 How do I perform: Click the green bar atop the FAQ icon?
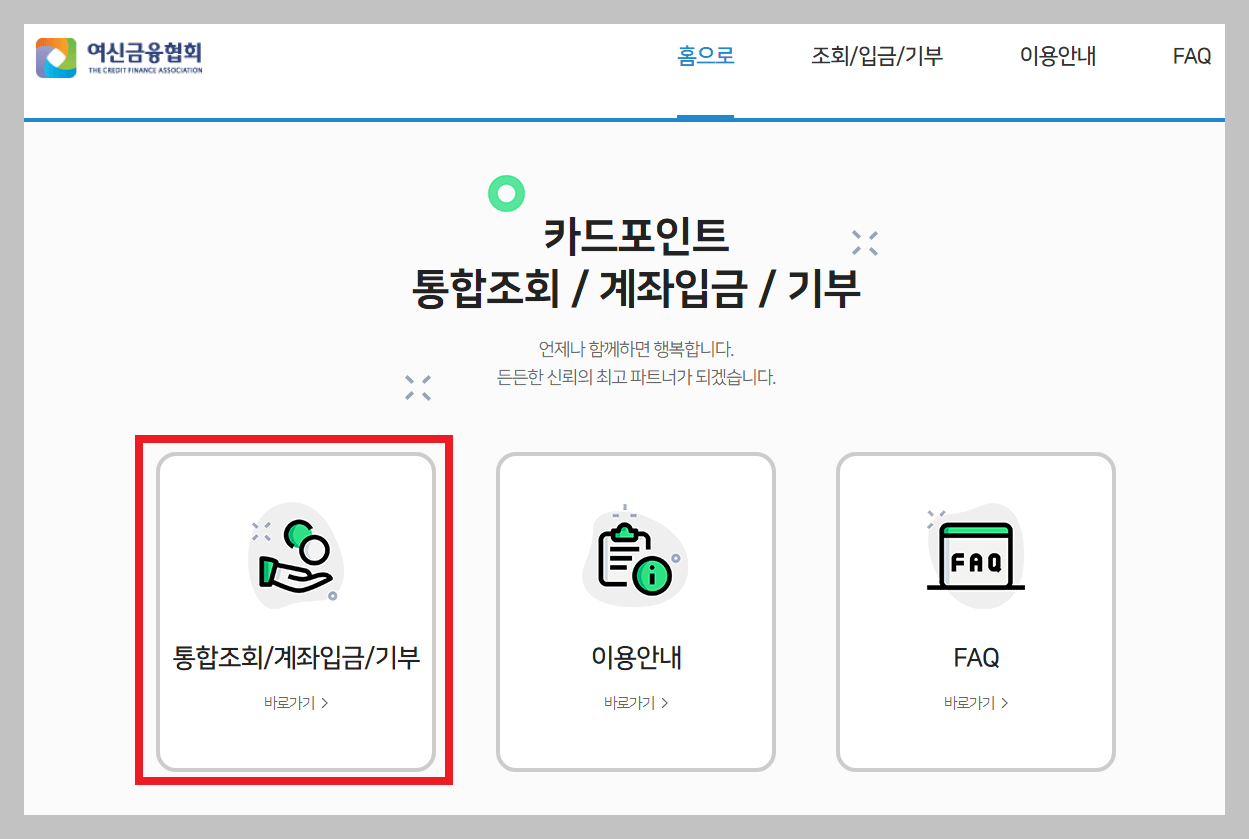click(975, 529)
